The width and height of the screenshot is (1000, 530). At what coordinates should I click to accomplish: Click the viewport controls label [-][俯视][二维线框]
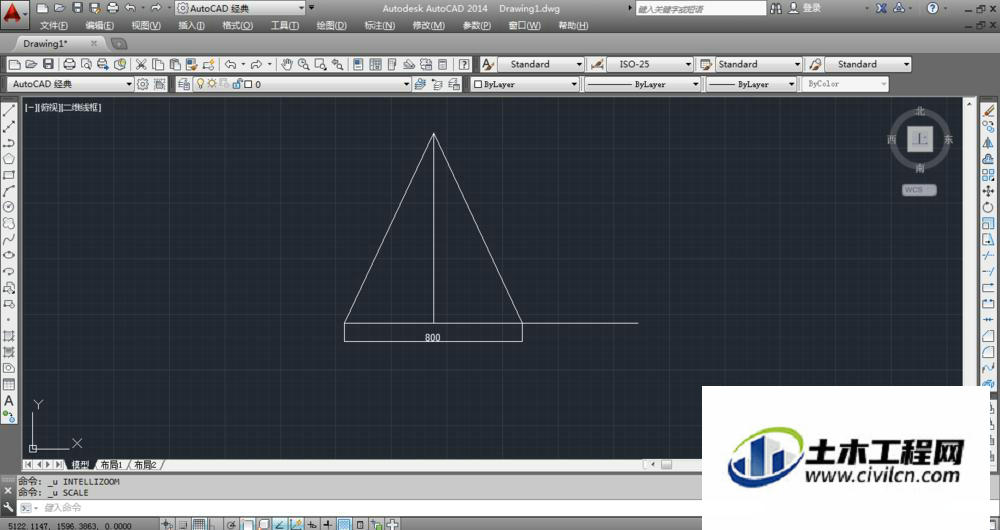coord(63,108)
